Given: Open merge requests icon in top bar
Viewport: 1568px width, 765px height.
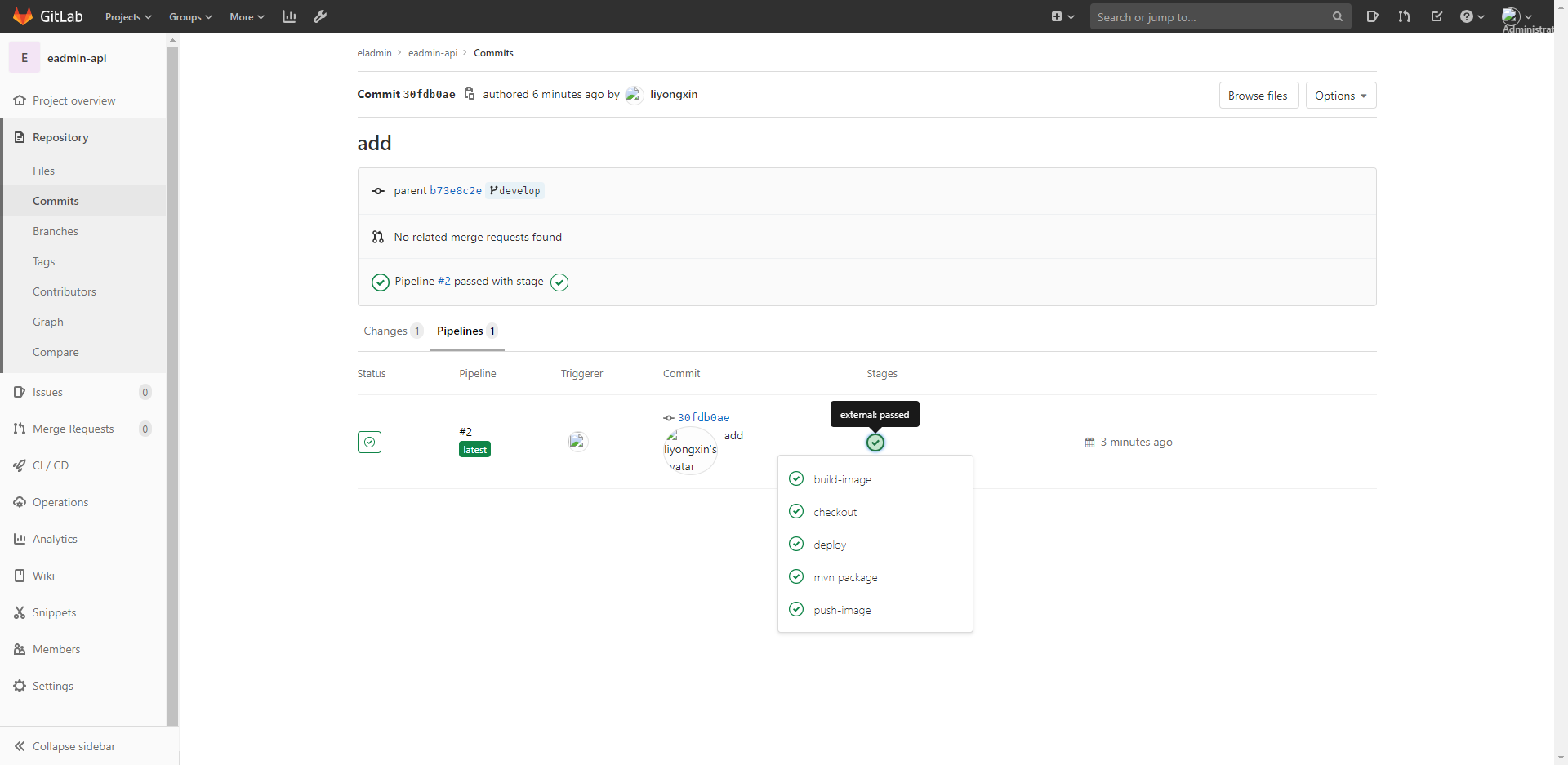Looking at the screenshot, I should pyautogui.click(x=1404, y=16).
